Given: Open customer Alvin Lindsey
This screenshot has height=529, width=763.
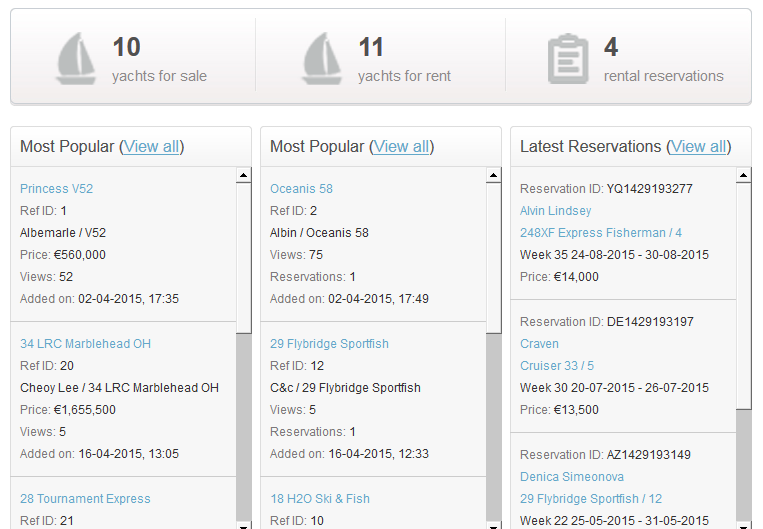Looking at the screenshot, I should click(556, 211).
